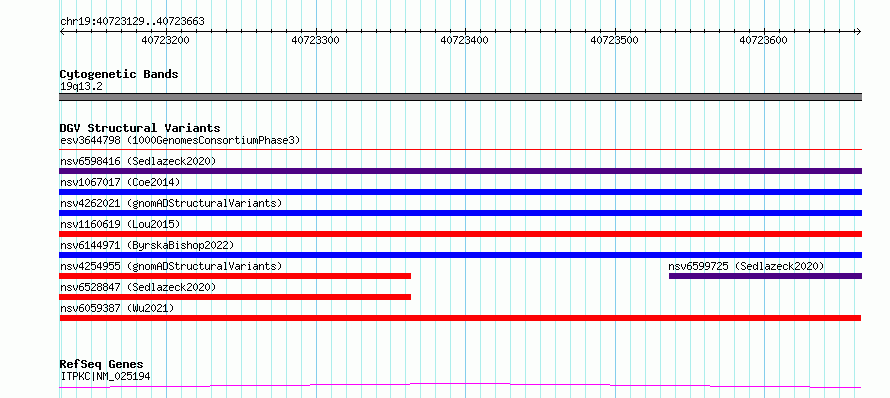This screenshot has width=890, height=398.
Task: Click the left arrowhead of the ruler
Action: point(62,32)
